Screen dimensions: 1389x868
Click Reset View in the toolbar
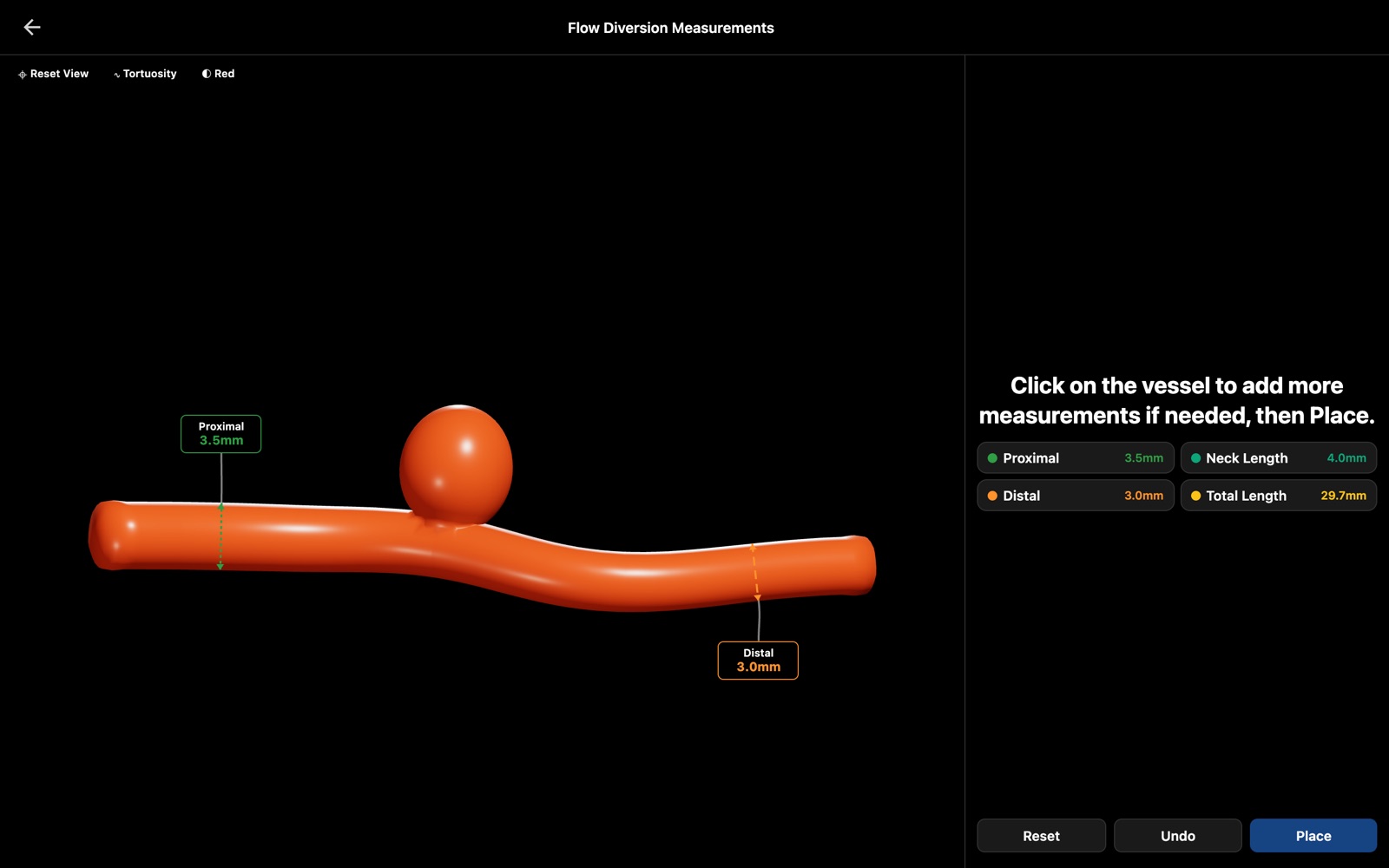53,74
